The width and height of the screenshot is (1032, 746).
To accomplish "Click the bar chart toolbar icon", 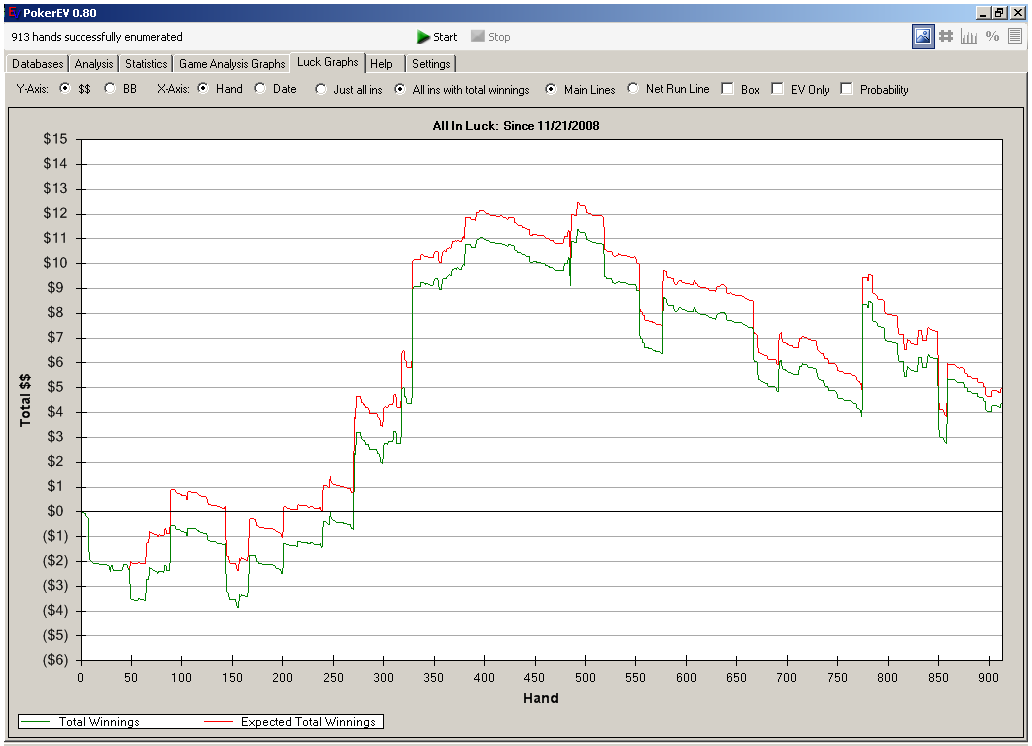I will pyautogui.click(x=969, y=36).
